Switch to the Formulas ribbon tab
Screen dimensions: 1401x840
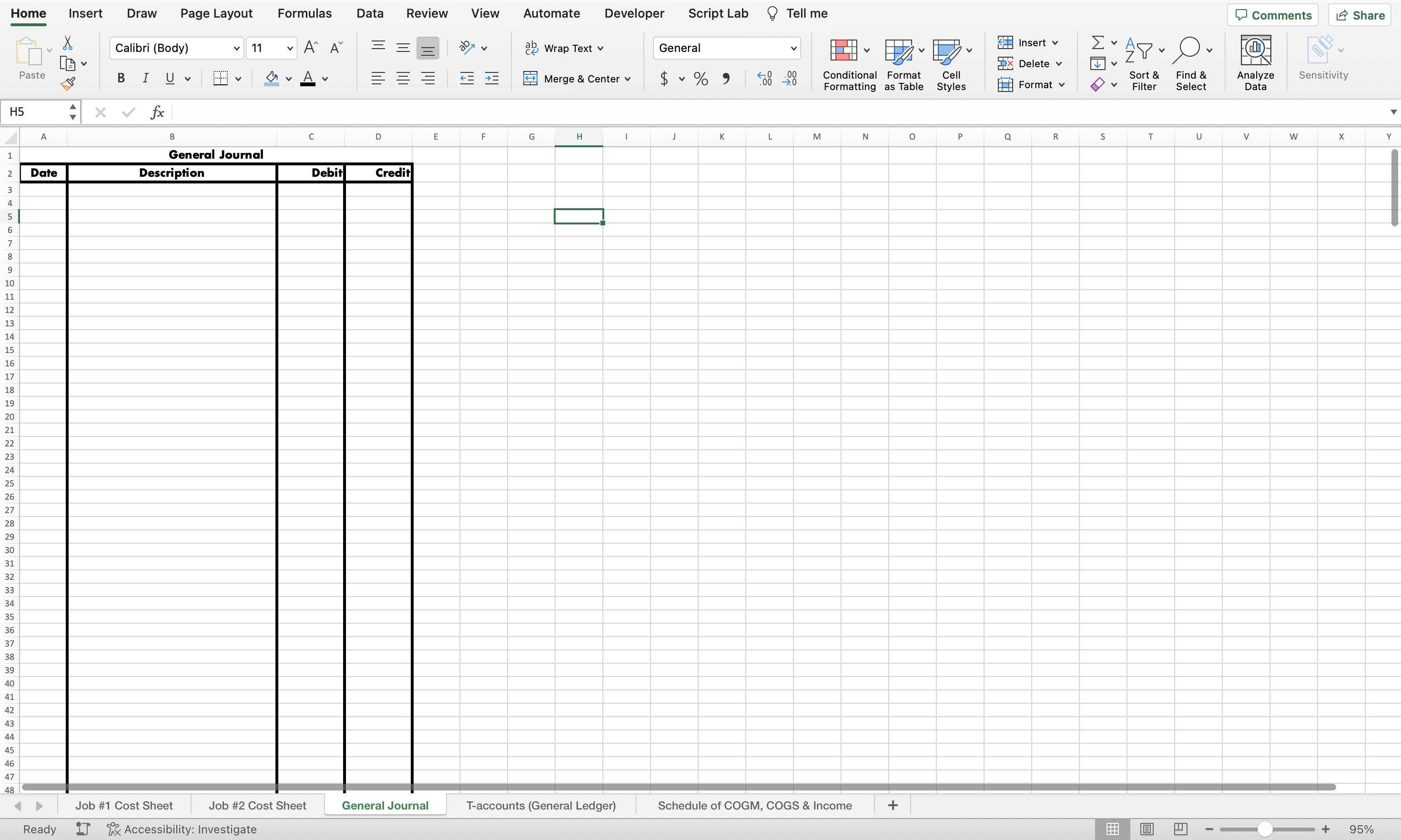(x=305, y=12)
